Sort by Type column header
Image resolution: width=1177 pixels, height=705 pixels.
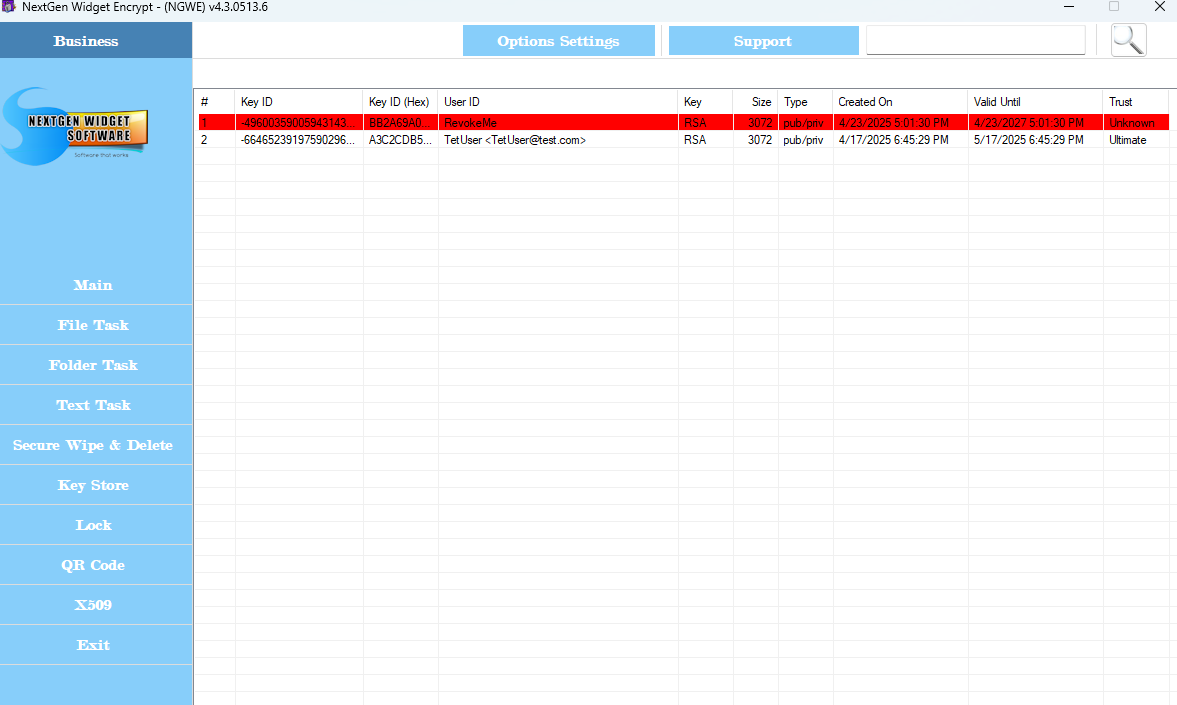(805, 102)
